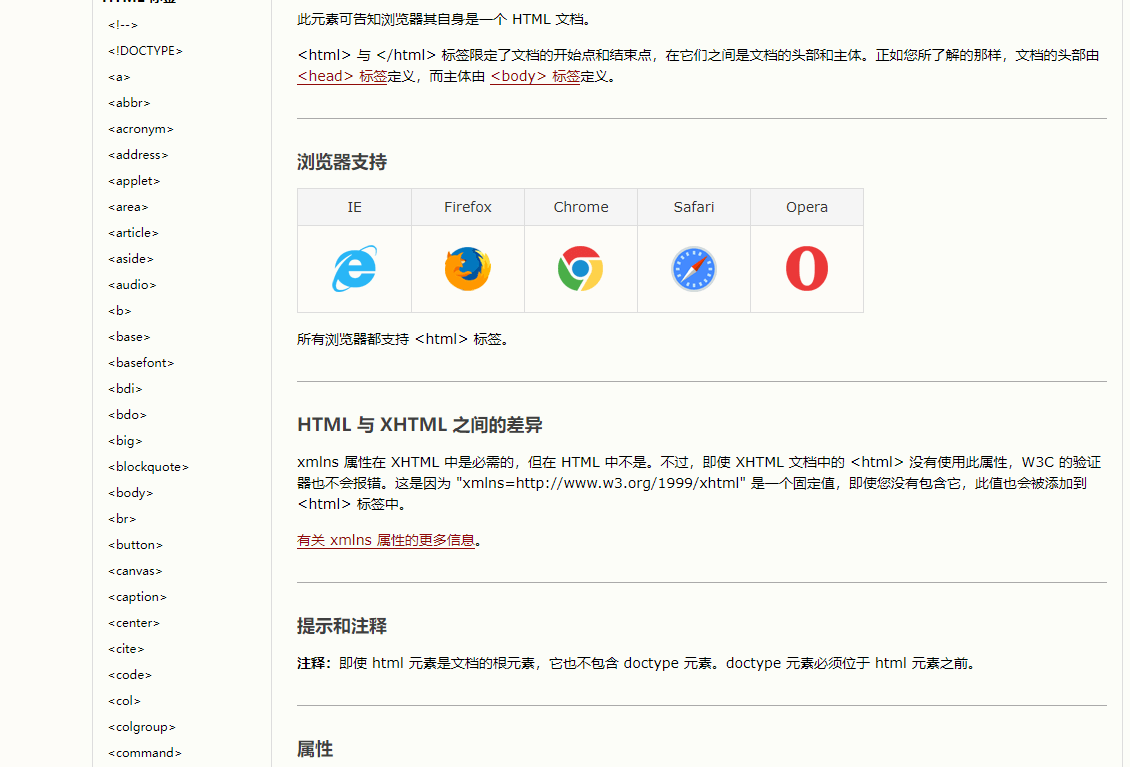Select the <audio> tag reference
This screenshot has width=1130, height=767.
point(132,284)
